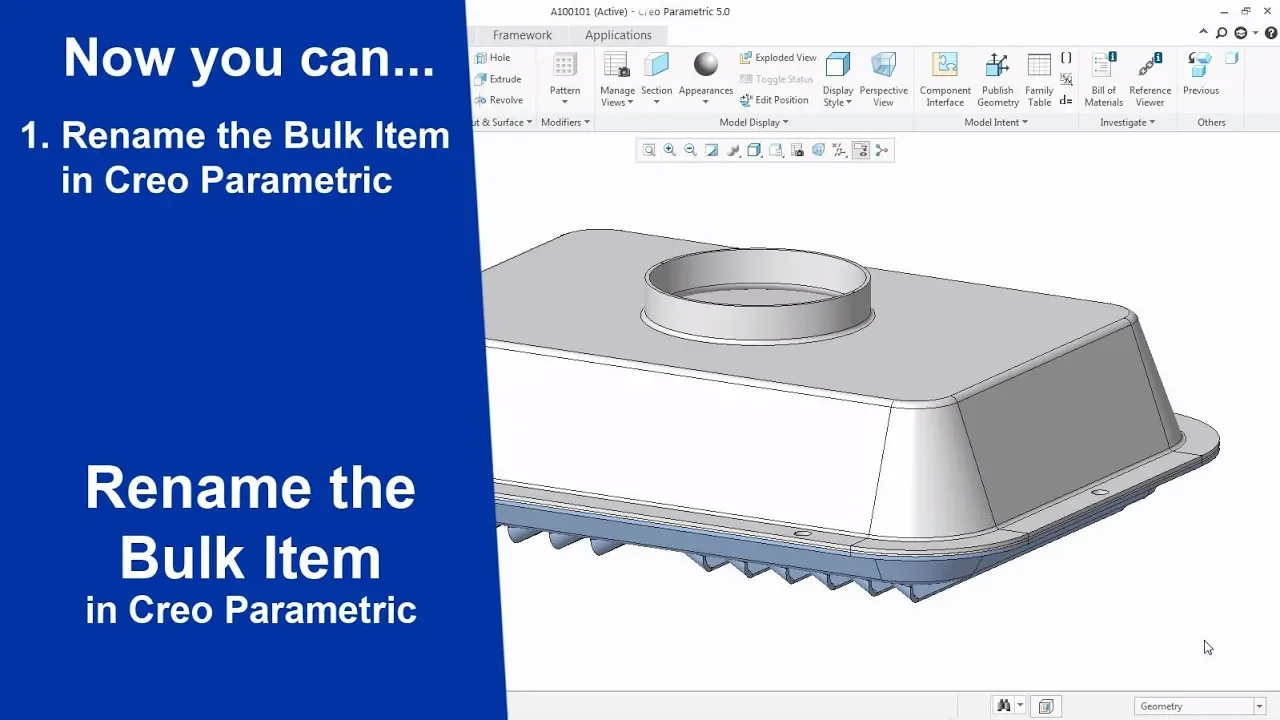Viewport: 1280px width, 720px height.
Task: Expand the Cut & Surface group
Action: point(502,122)
